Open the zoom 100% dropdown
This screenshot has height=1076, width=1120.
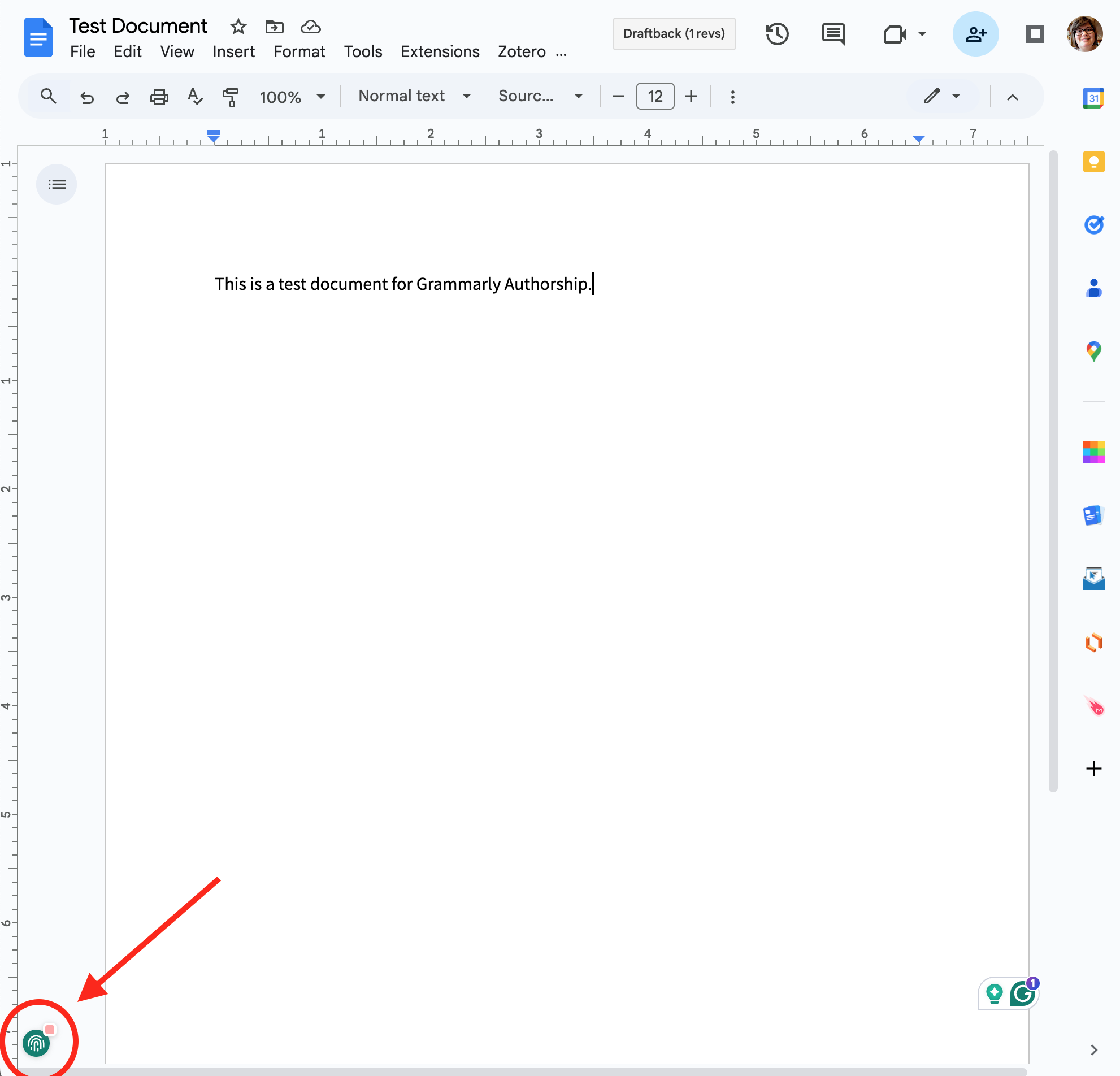tap(292, 97)
